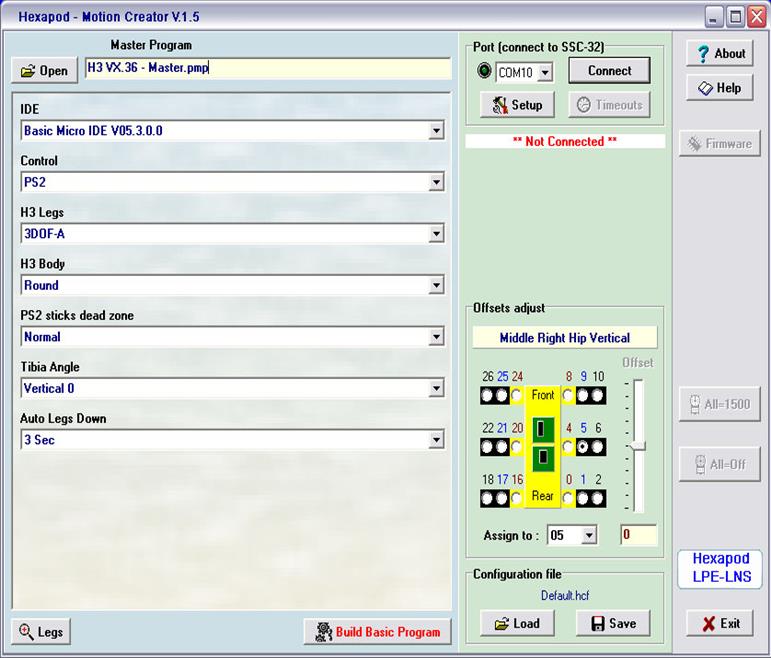771x658 pixels.
Task: Select servo channel 8 radio button
Action: click(568, 395)
